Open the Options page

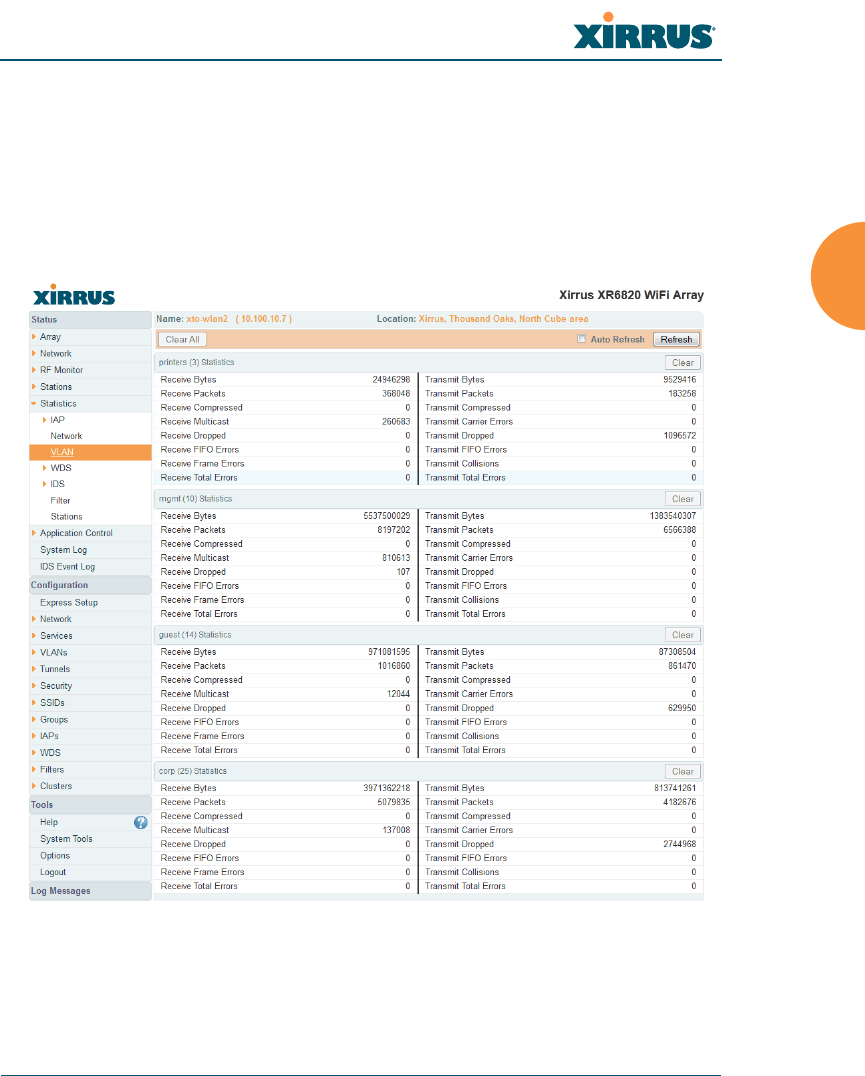(55, 856)
